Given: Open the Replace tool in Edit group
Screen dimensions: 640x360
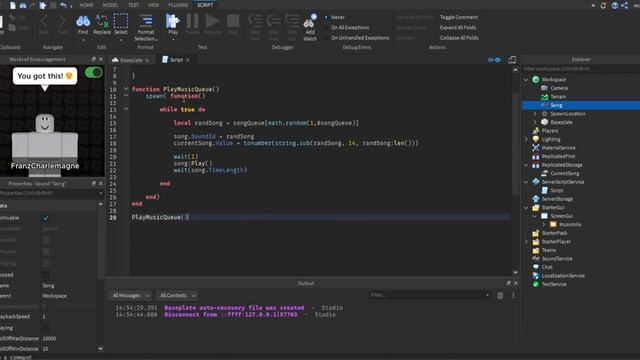Looking at the screenshot, I should [102, 25].
